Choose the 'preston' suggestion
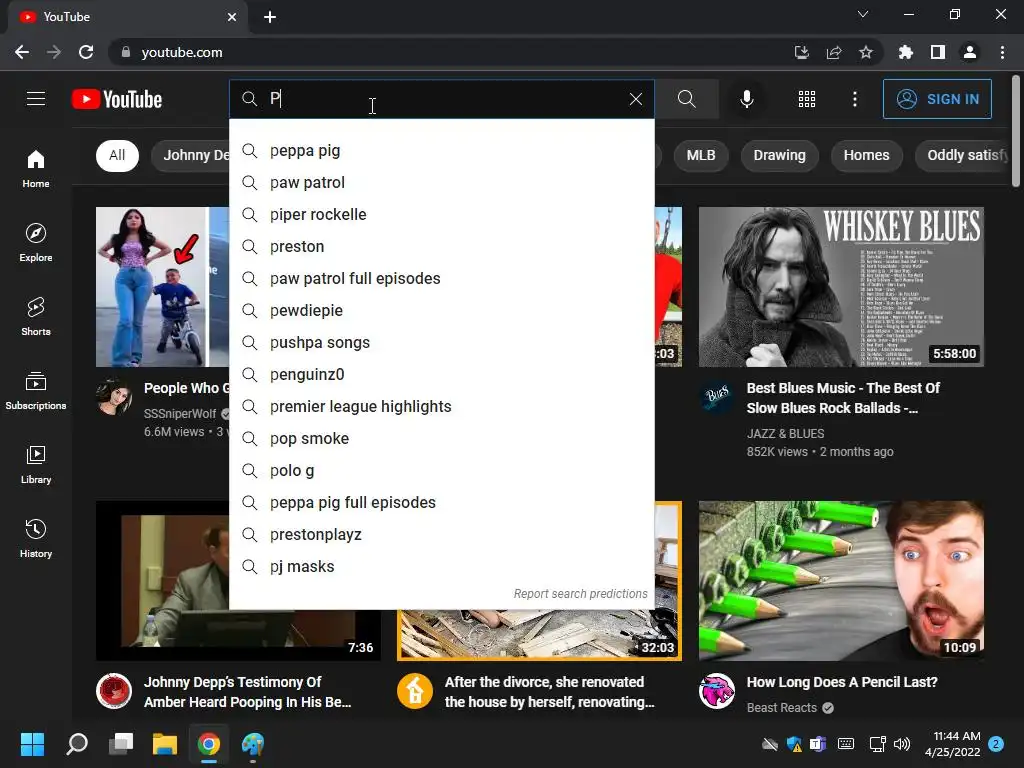The width and height of the screenshot is (1024, 768). (x=441, y=247)
